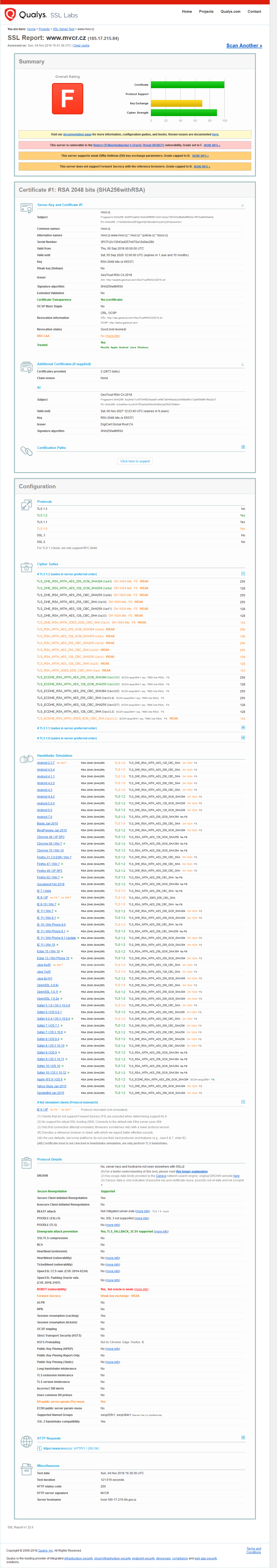Collapse the Not simulated clients section
The image size is (277, 1568).
click(x=243, y=1102)
